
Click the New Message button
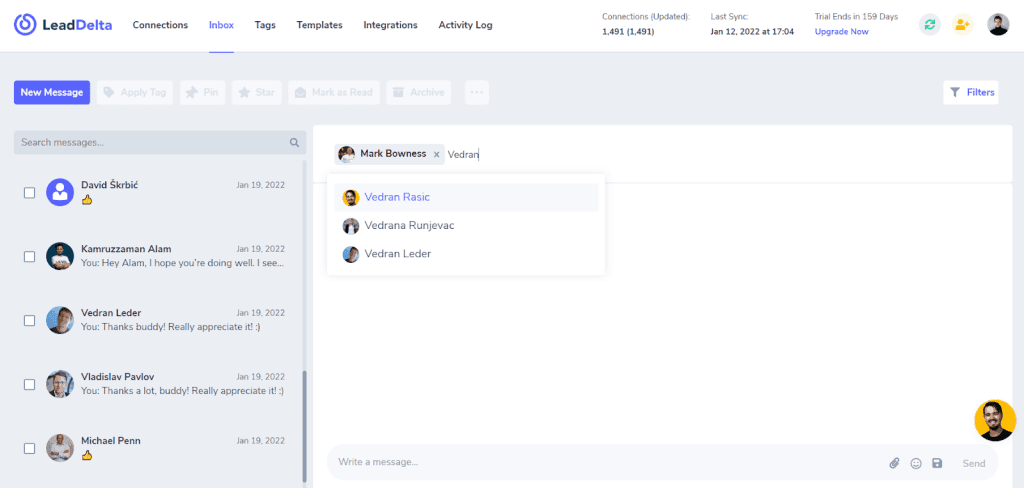pyautogui.click(x=52, y=93)
